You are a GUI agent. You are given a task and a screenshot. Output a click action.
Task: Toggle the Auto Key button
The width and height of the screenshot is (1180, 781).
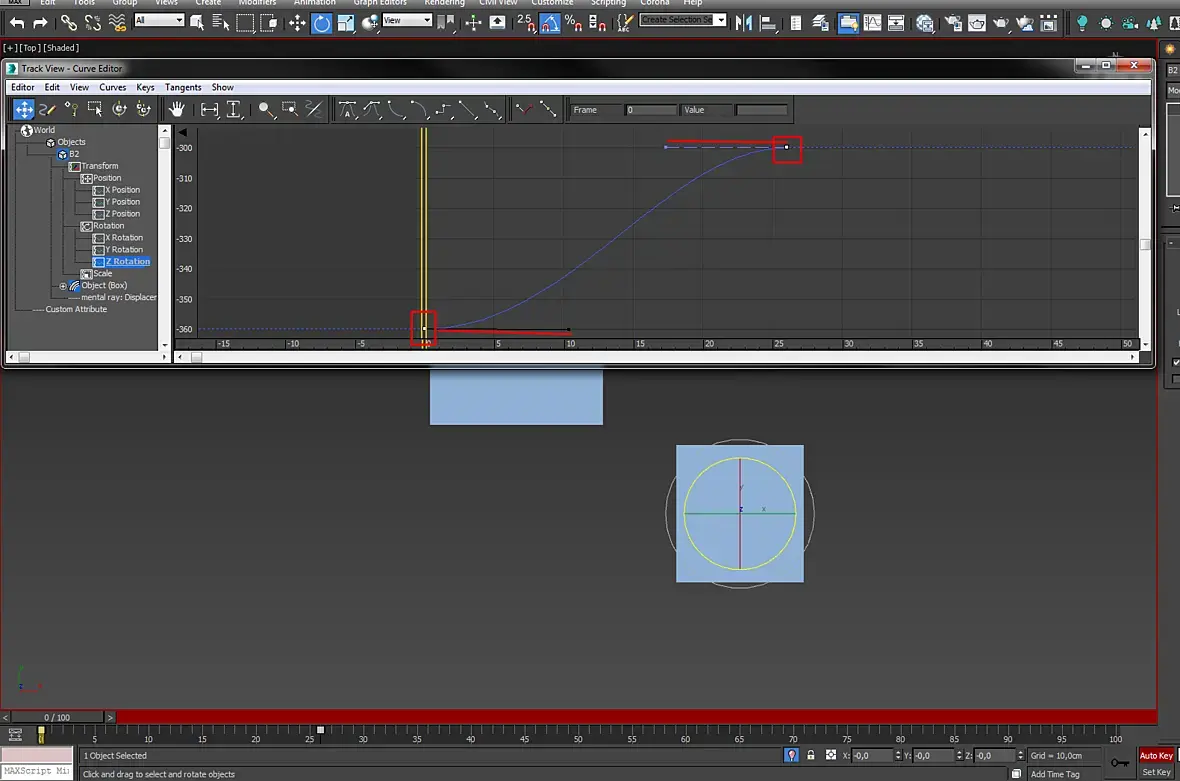click(1156, 756)
